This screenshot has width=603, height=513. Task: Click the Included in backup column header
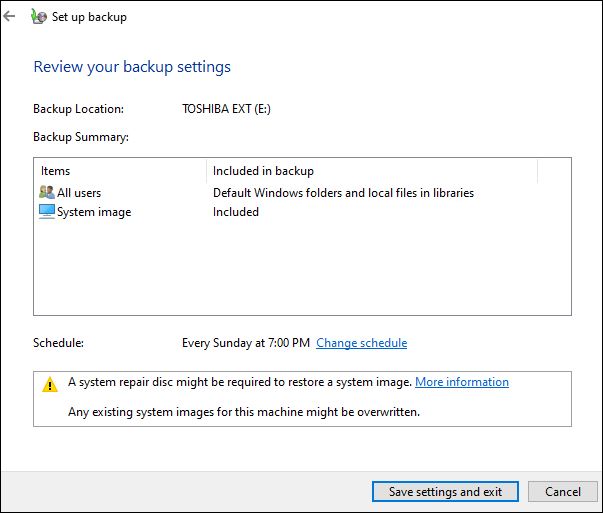click(263, 171)
